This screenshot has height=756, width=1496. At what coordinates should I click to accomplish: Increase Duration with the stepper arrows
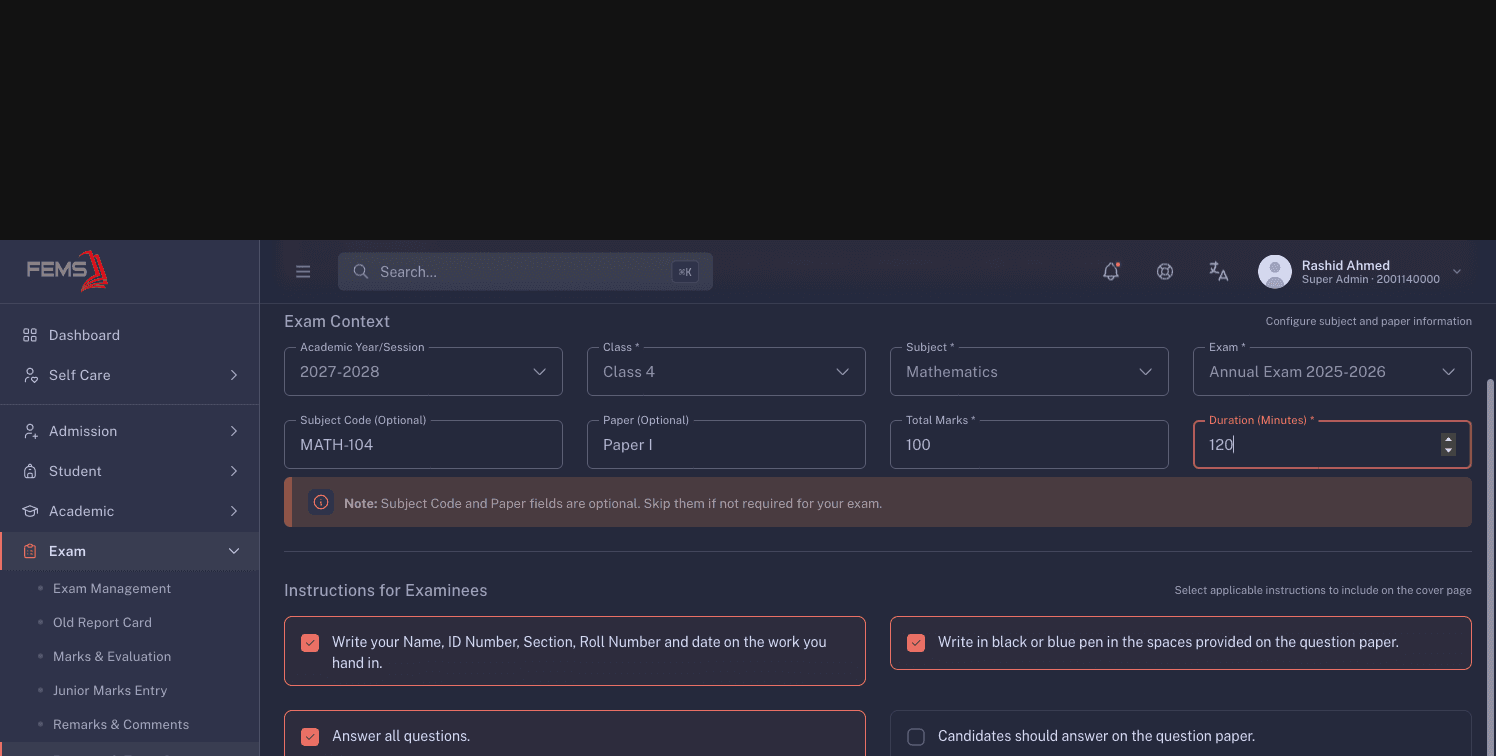click(x=1448, y=439)
